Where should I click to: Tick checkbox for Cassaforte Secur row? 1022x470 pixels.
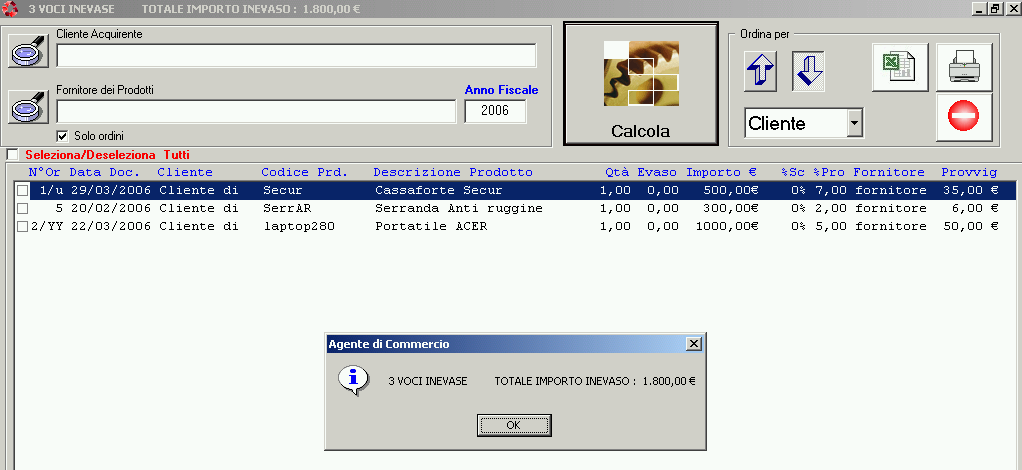pyautogui.click(x=22, y=190)
